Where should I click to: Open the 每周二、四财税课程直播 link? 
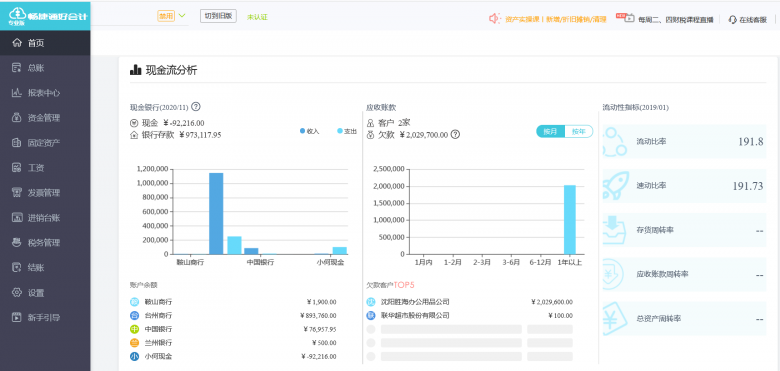[676, 19]
